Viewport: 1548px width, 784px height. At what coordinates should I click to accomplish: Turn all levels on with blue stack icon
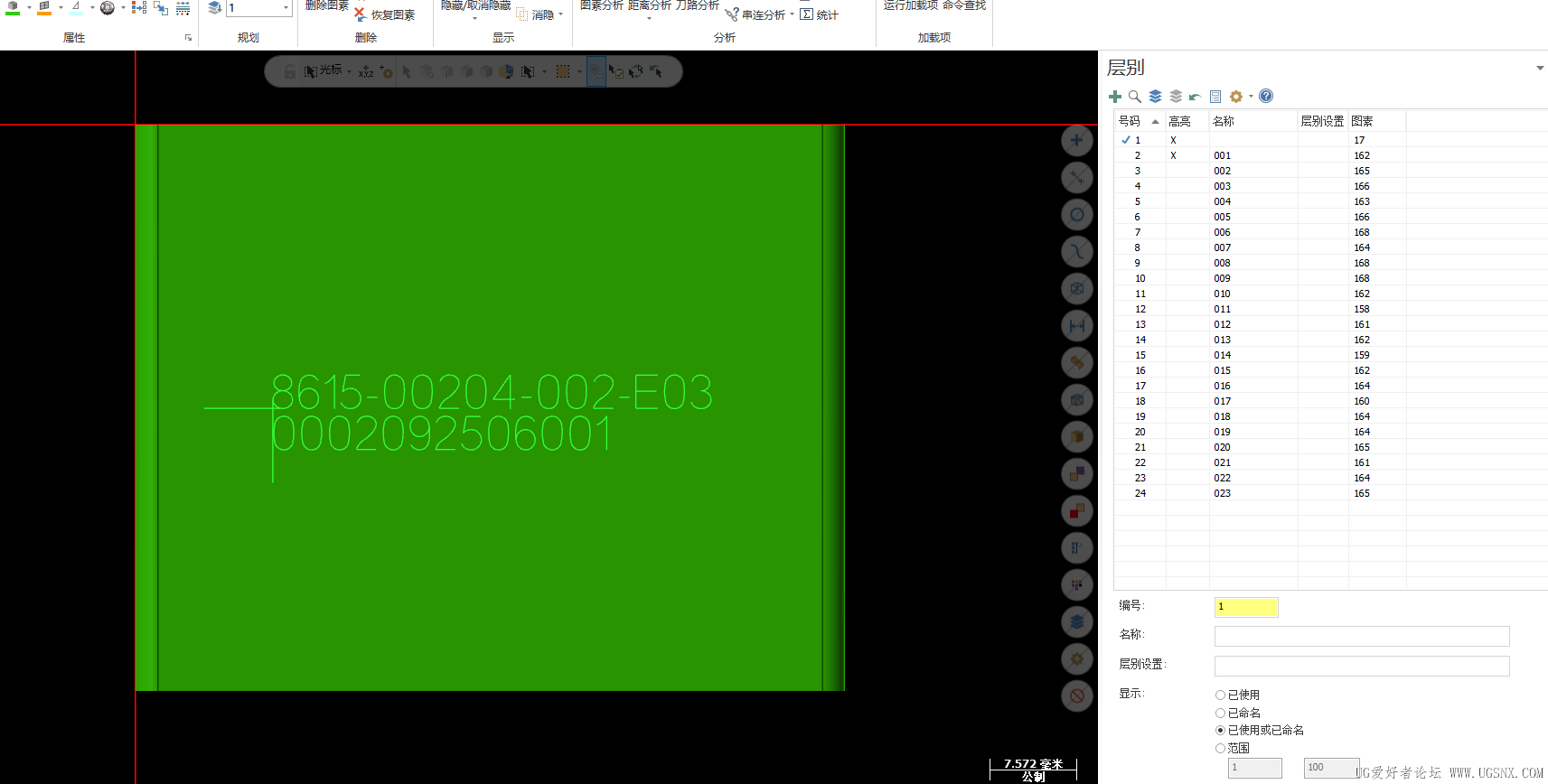[1155, 97]
